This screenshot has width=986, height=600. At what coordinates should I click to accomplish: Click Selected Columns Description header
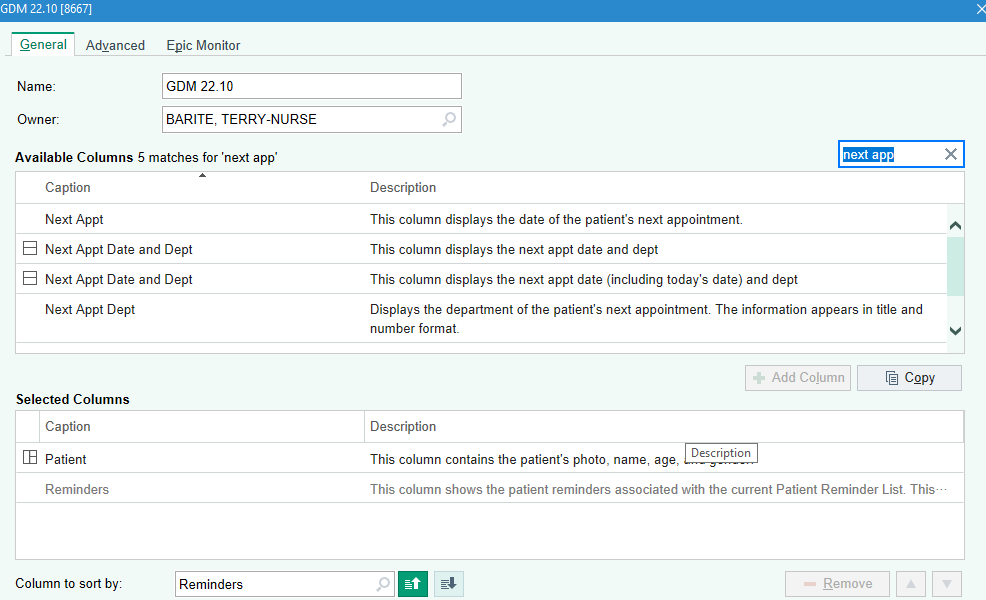(402, 426)
